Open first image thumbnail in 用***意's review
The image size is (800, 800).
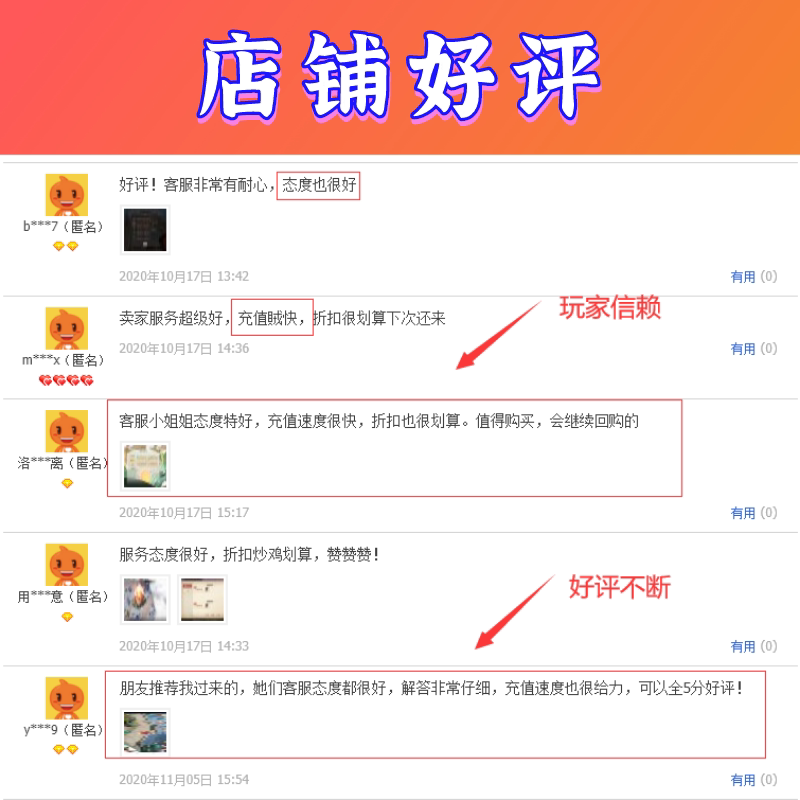[145, 599]
